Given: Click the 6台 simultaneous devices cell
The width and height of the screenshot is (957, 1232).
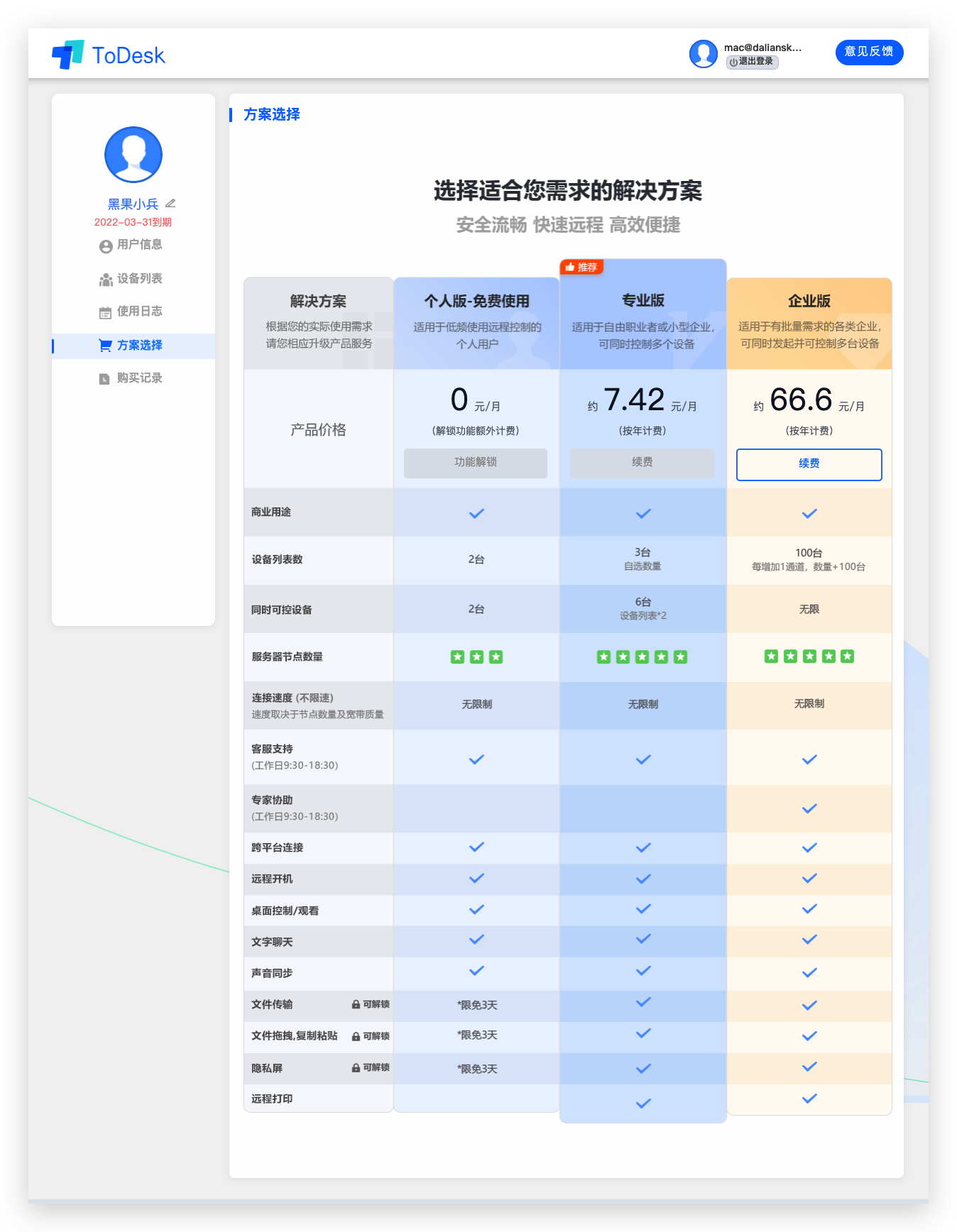Looking at the screenshot, I should tap(643, 608).
